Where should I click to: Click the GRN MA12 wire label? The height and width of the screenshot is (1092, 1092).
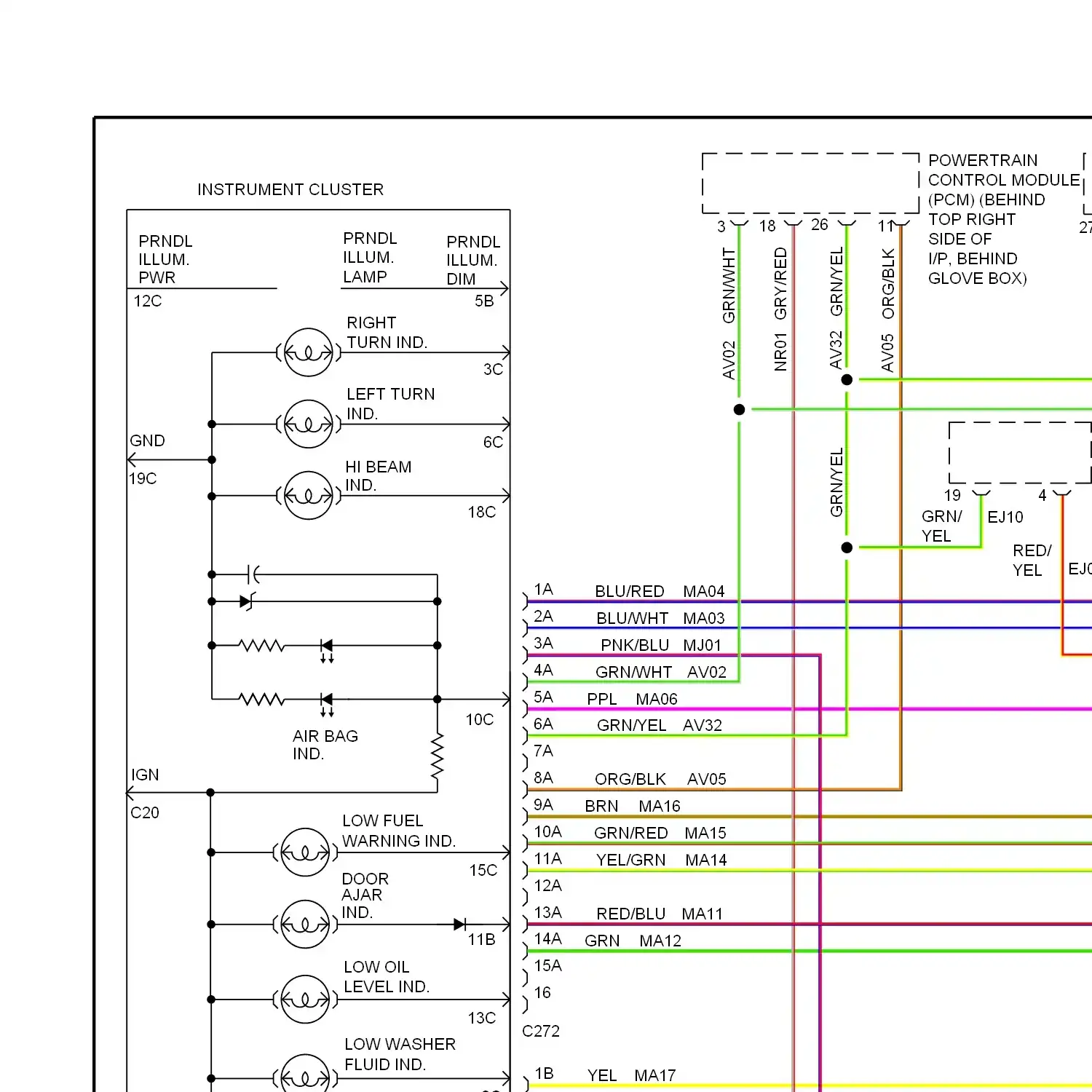[633, 941]
